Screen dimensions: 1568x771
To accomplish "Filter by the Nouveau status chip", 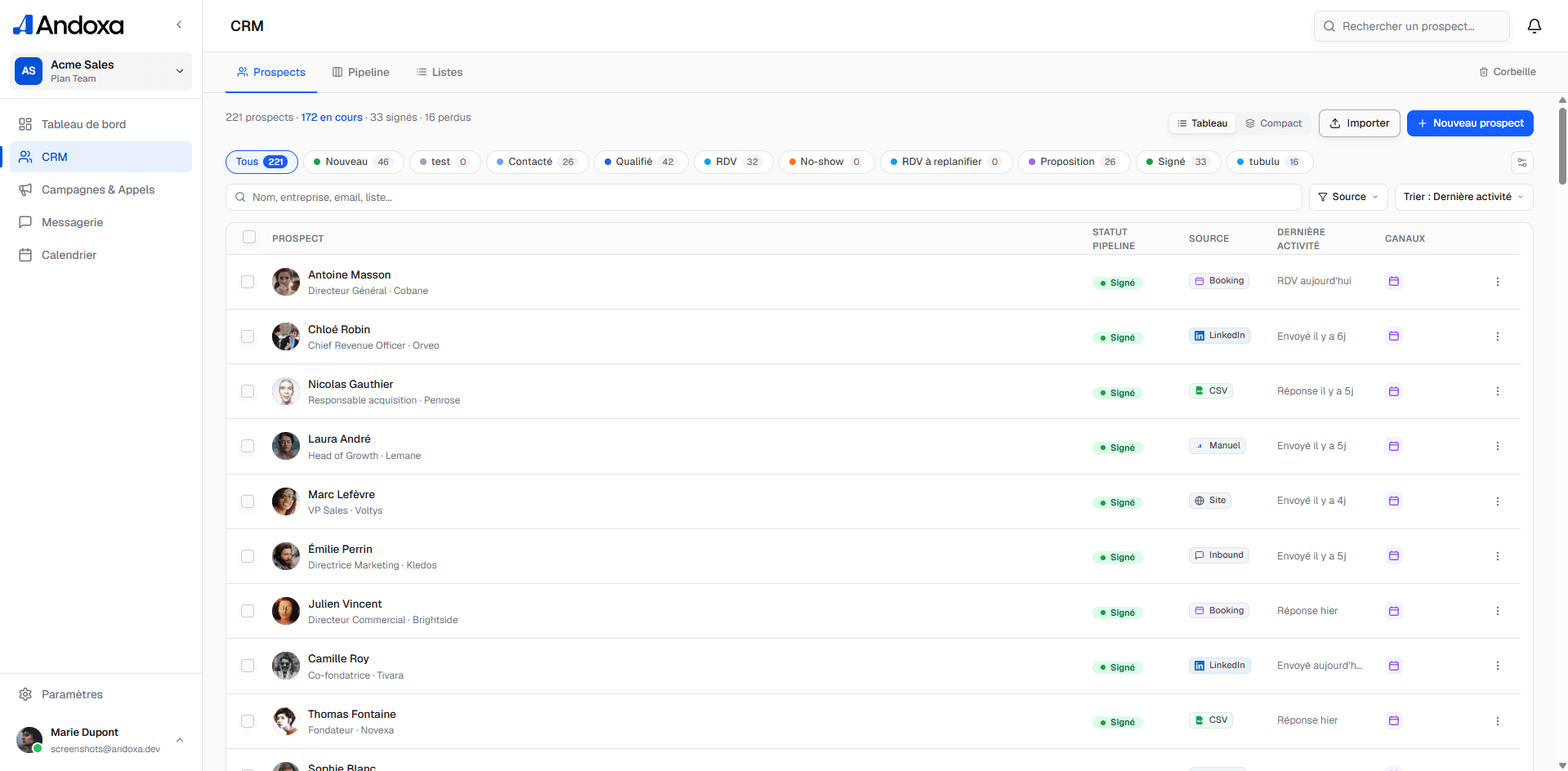I will pyautogui.click(x=353, y=162).
